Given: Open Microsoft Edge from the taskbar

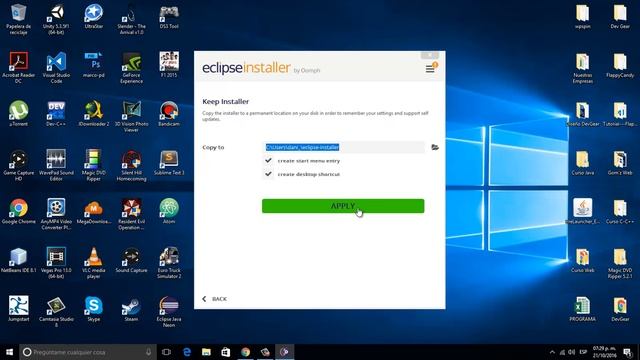Looking at the screenshot, I should [187, 352].
